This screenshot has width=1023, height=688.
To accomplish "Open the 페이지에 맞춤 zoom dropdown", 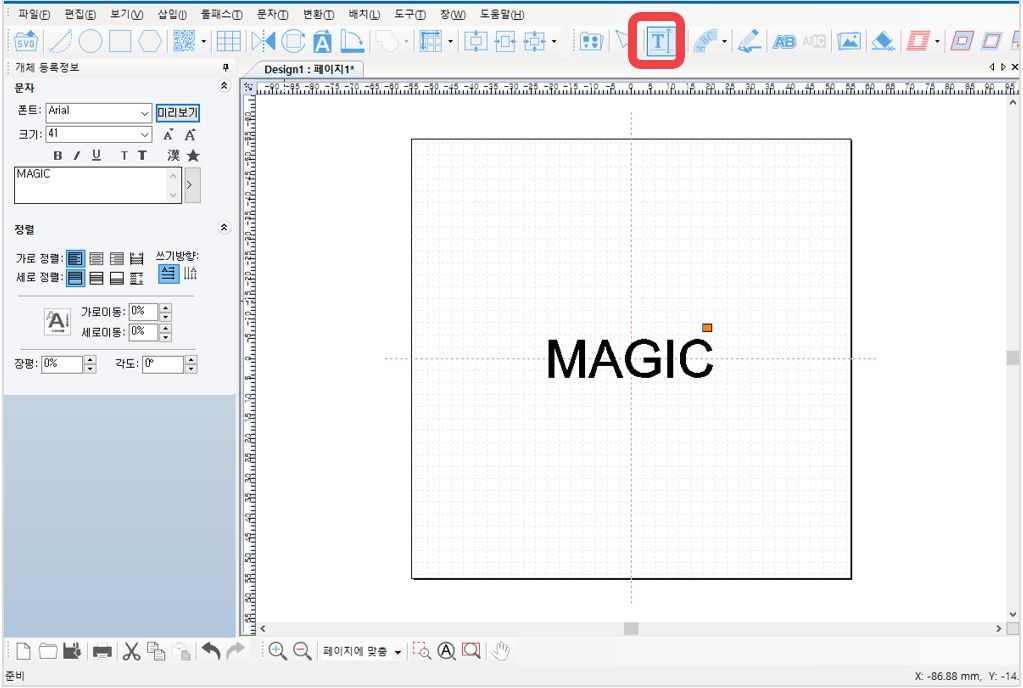I will 397,651.
